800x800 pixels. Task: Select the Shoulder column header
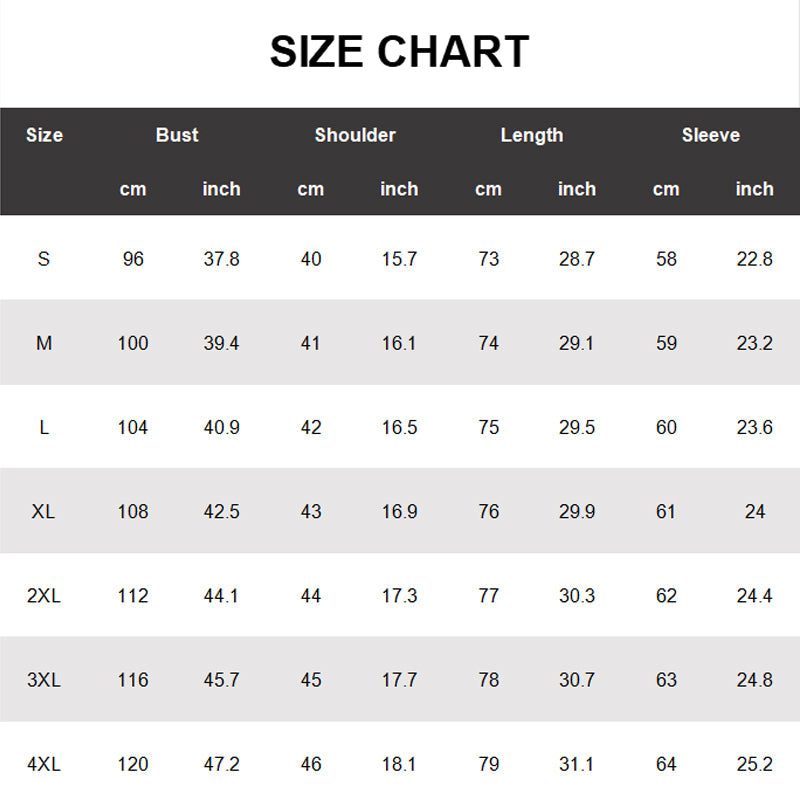click(x=355, y=135)
